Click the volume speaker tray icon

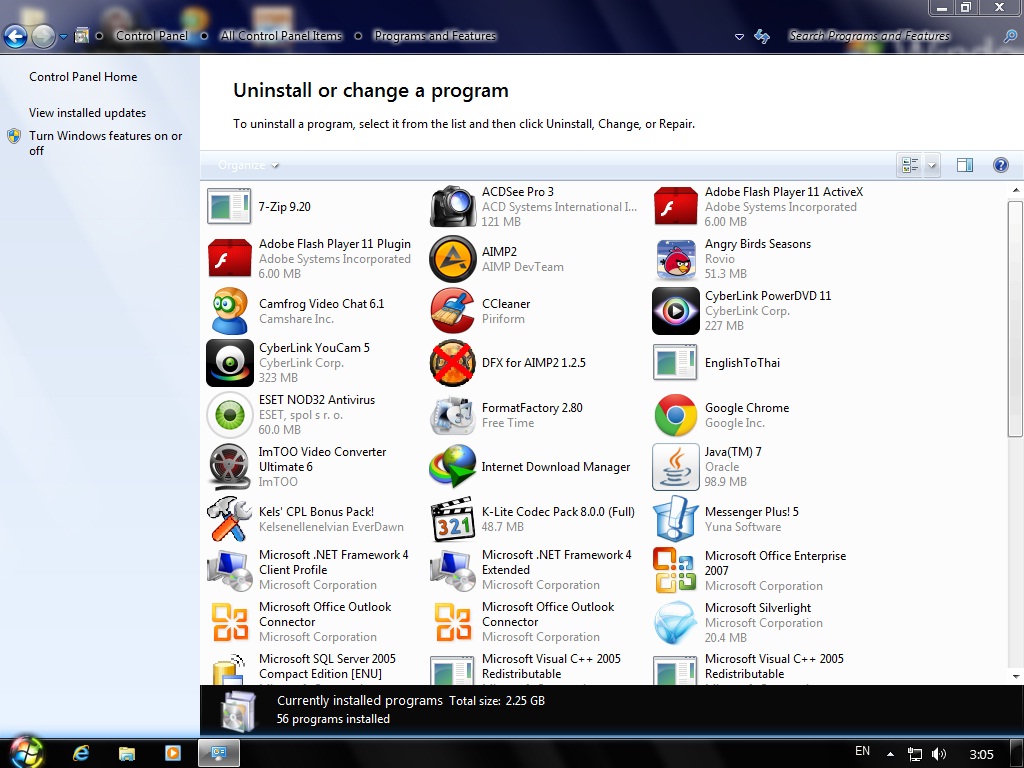pos(939,754)
